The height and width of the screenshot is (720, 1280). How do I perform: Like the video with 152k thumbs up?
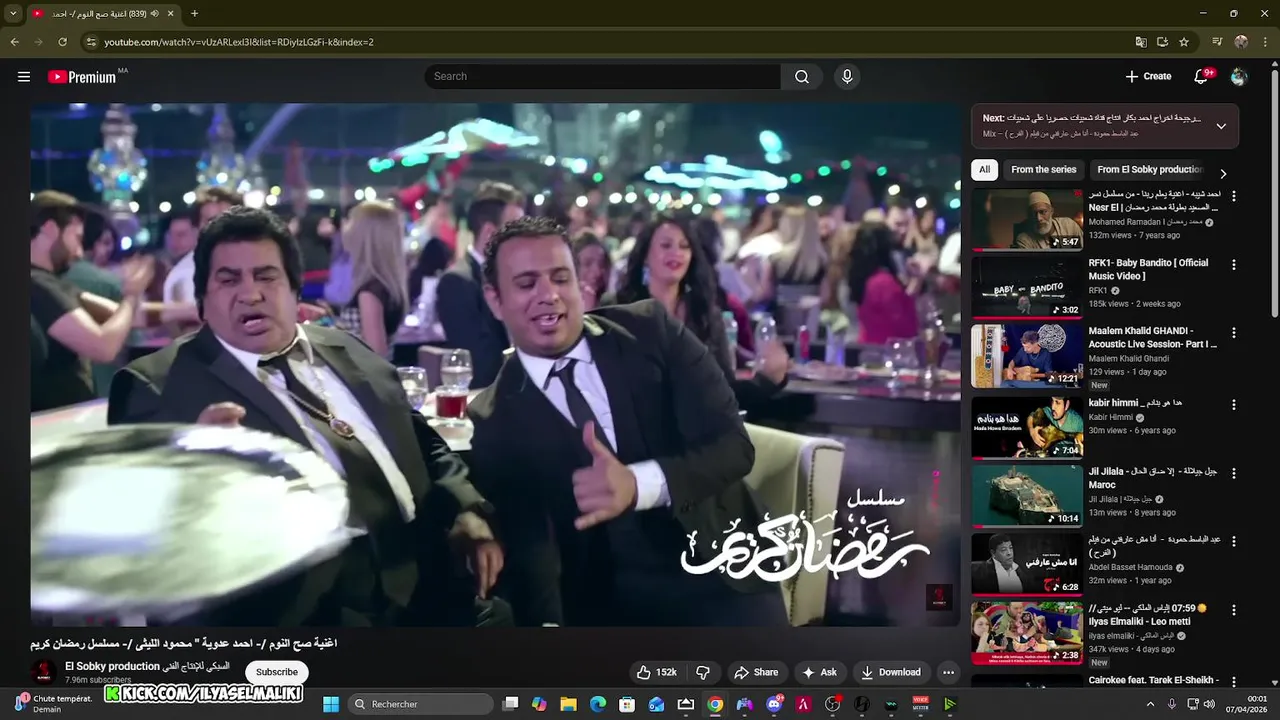(x=657, y=672)
